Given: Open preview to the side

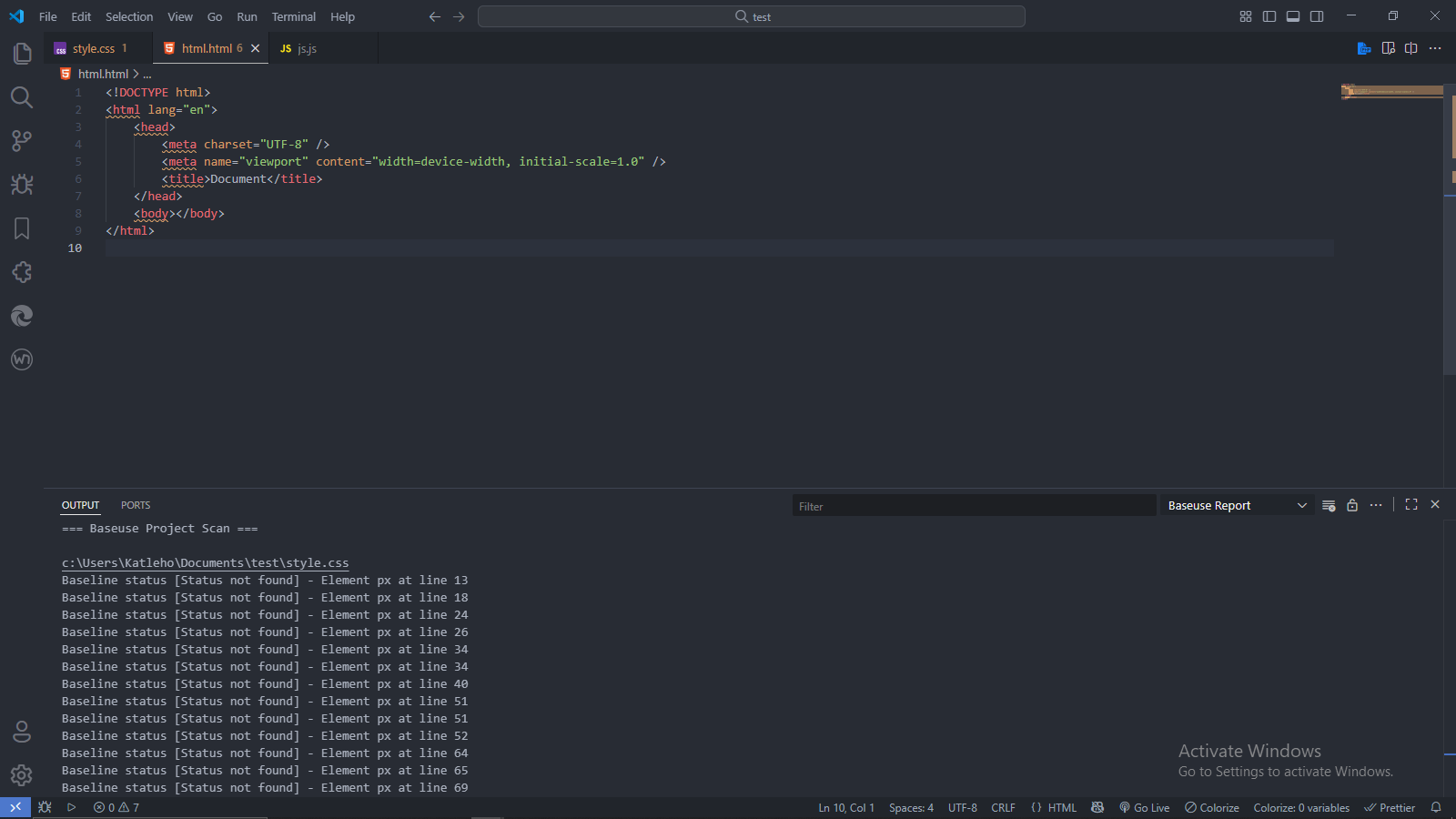Looking at the screenshot, I should tap(1389, 48).
